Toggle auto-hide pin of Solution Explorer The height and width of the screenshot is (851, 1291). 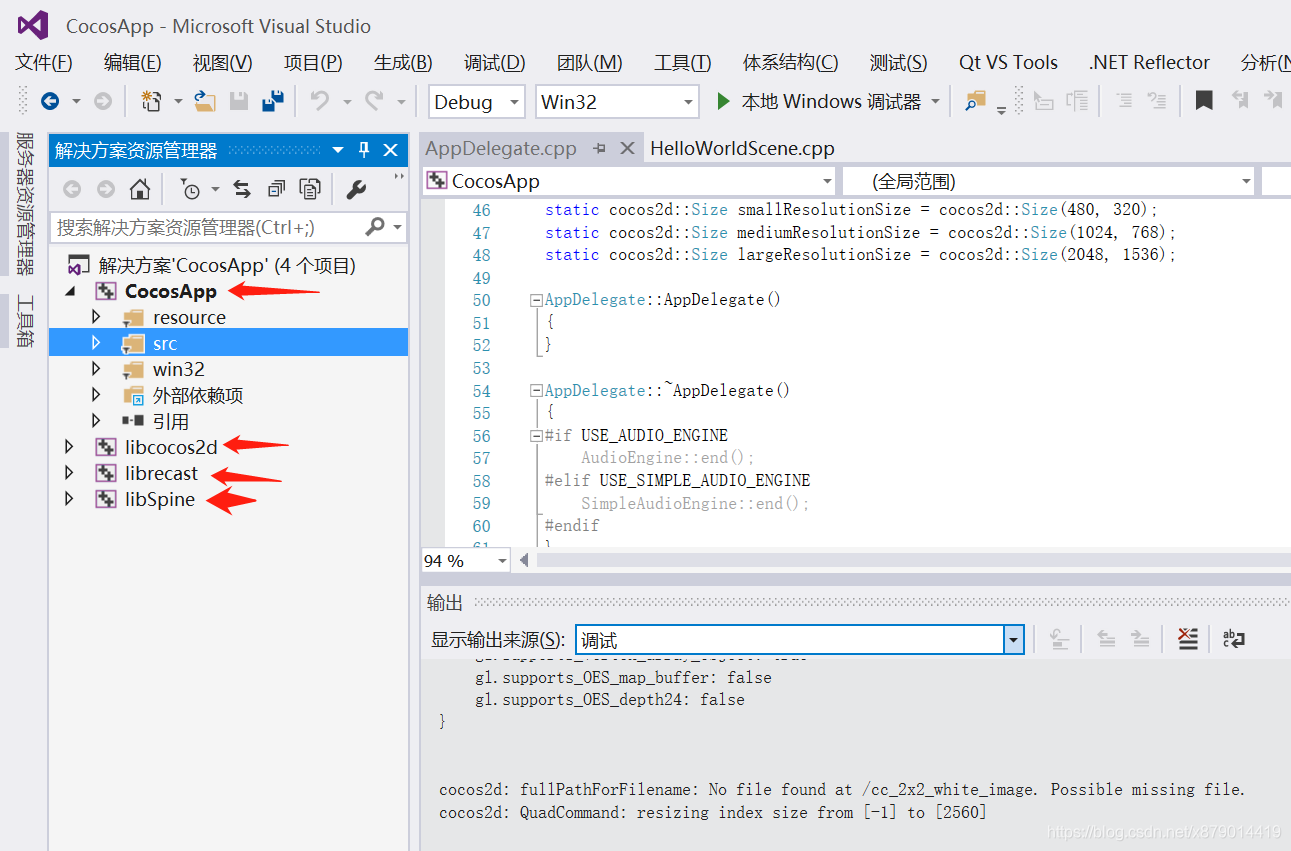pyautogui.click(x=364, y=150)
